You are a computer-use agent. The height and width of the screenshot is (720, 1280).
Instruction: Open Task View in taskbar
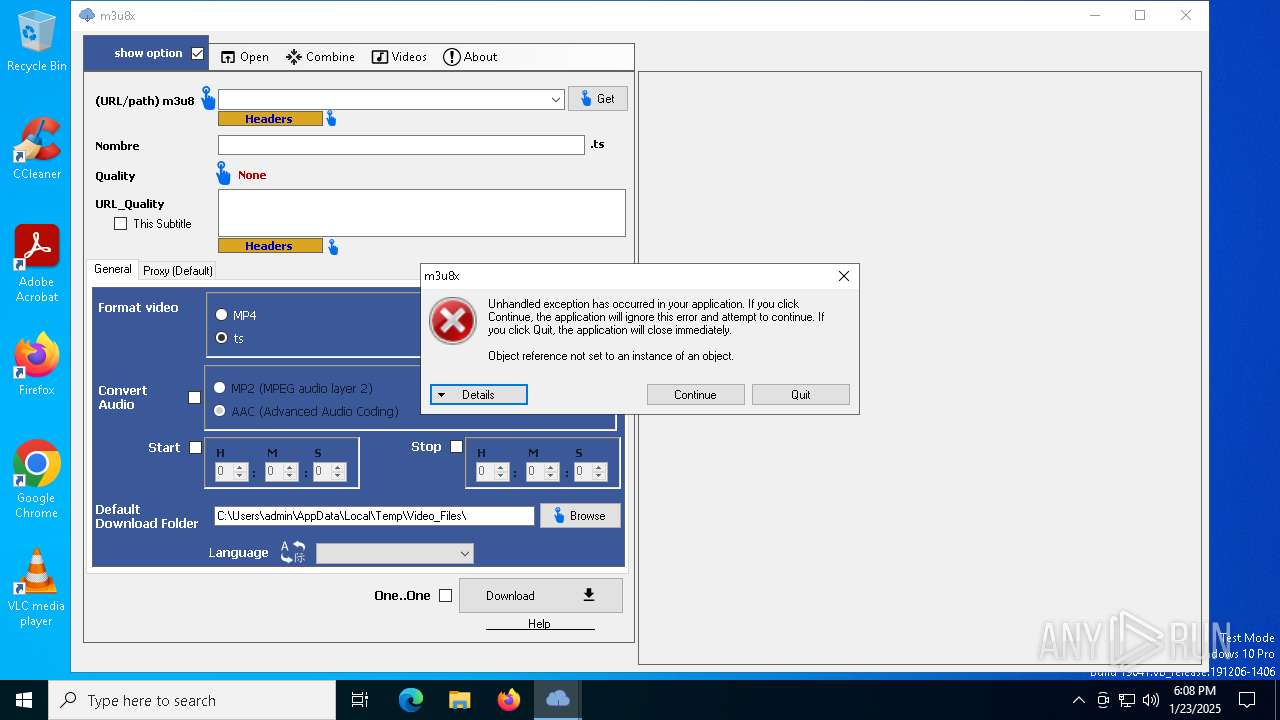(x=360, y=700)
